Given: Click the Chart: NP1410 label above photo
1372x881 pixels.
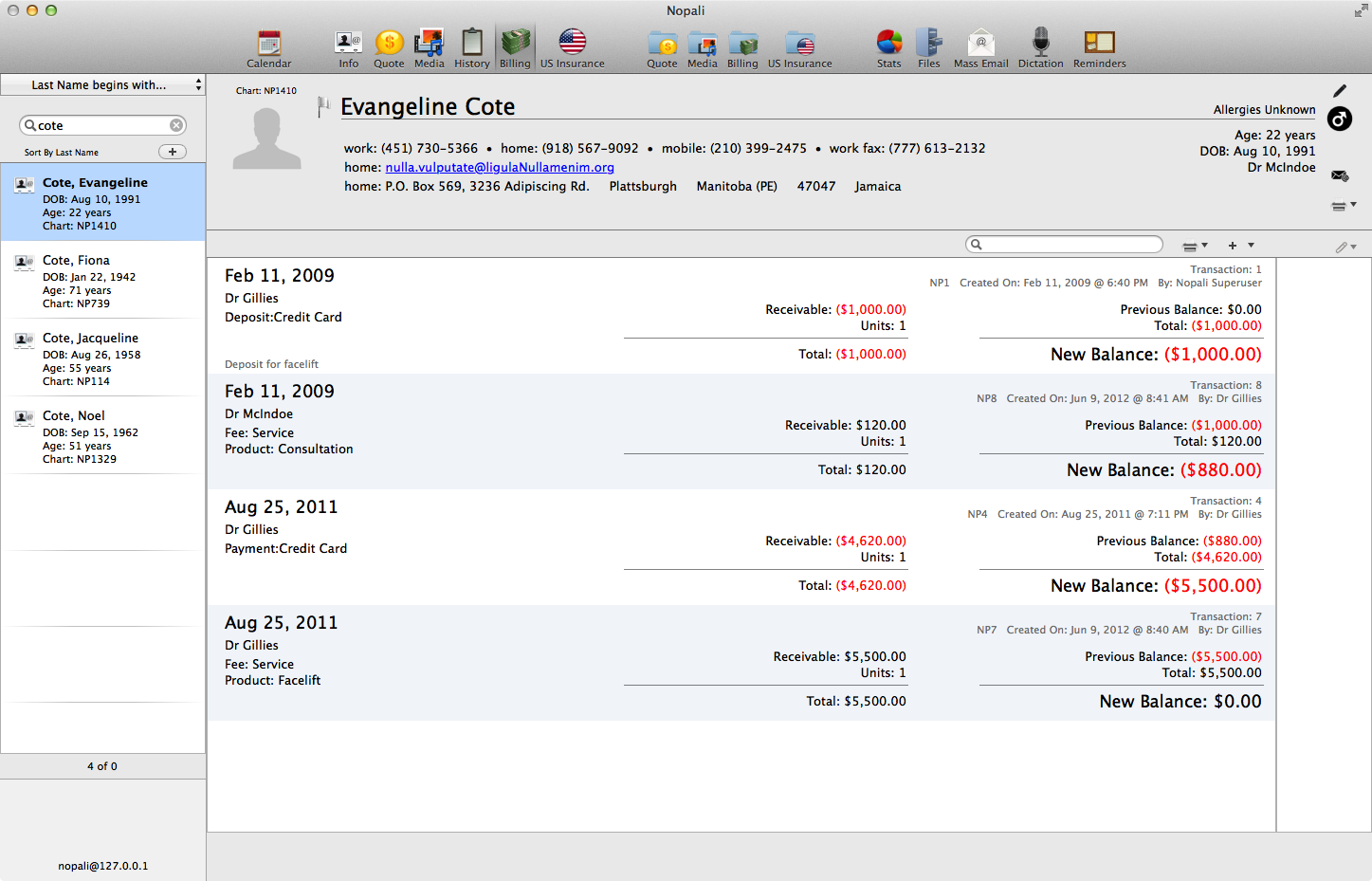Looking at the screenshot, I should click(266, 91).
